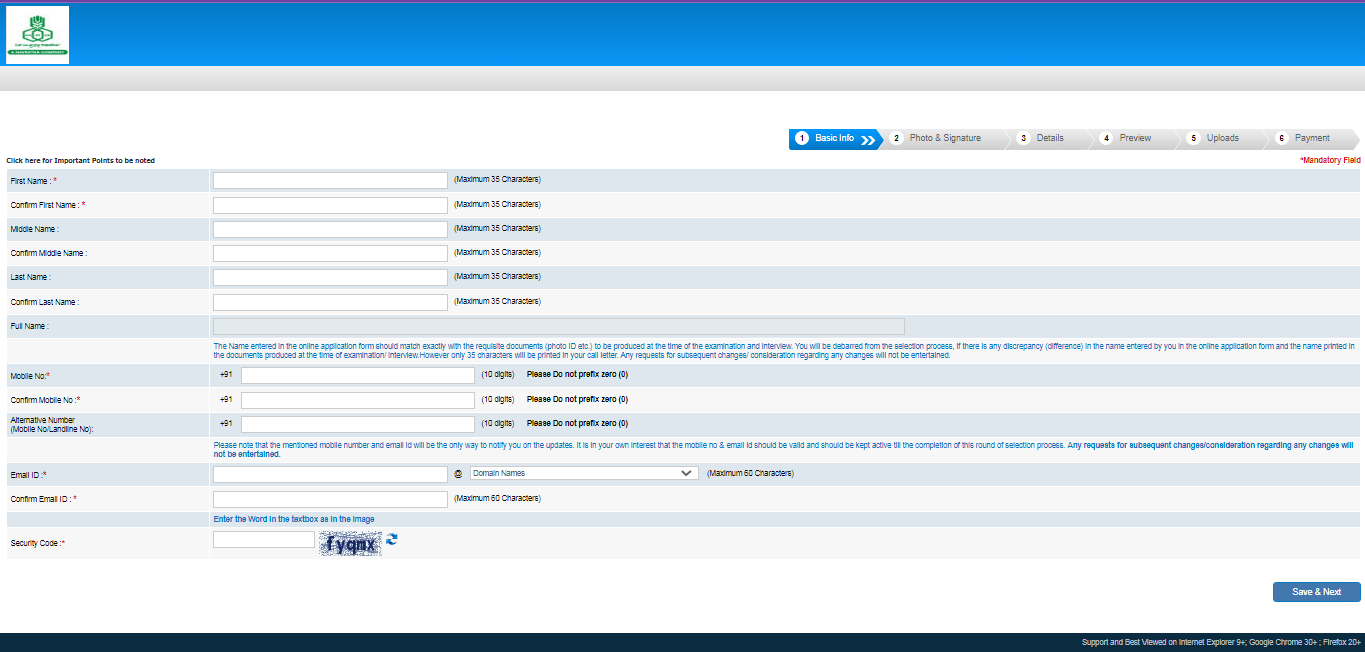Click the refresh captcha icon

[x=392, y=539]
